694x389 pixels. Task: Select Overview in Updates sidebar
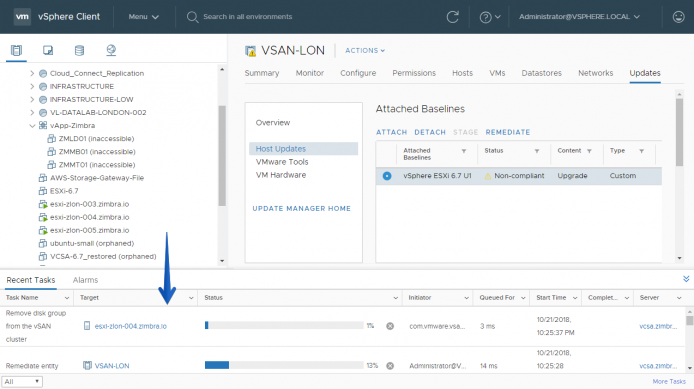[x=273, y=123]
